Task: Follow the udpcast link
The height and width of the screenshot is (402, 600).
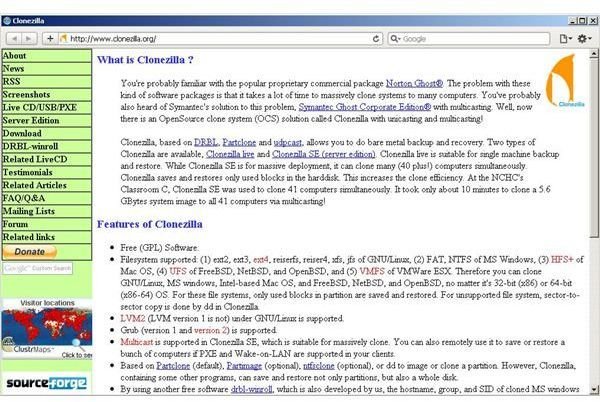Action: (288, 143)
